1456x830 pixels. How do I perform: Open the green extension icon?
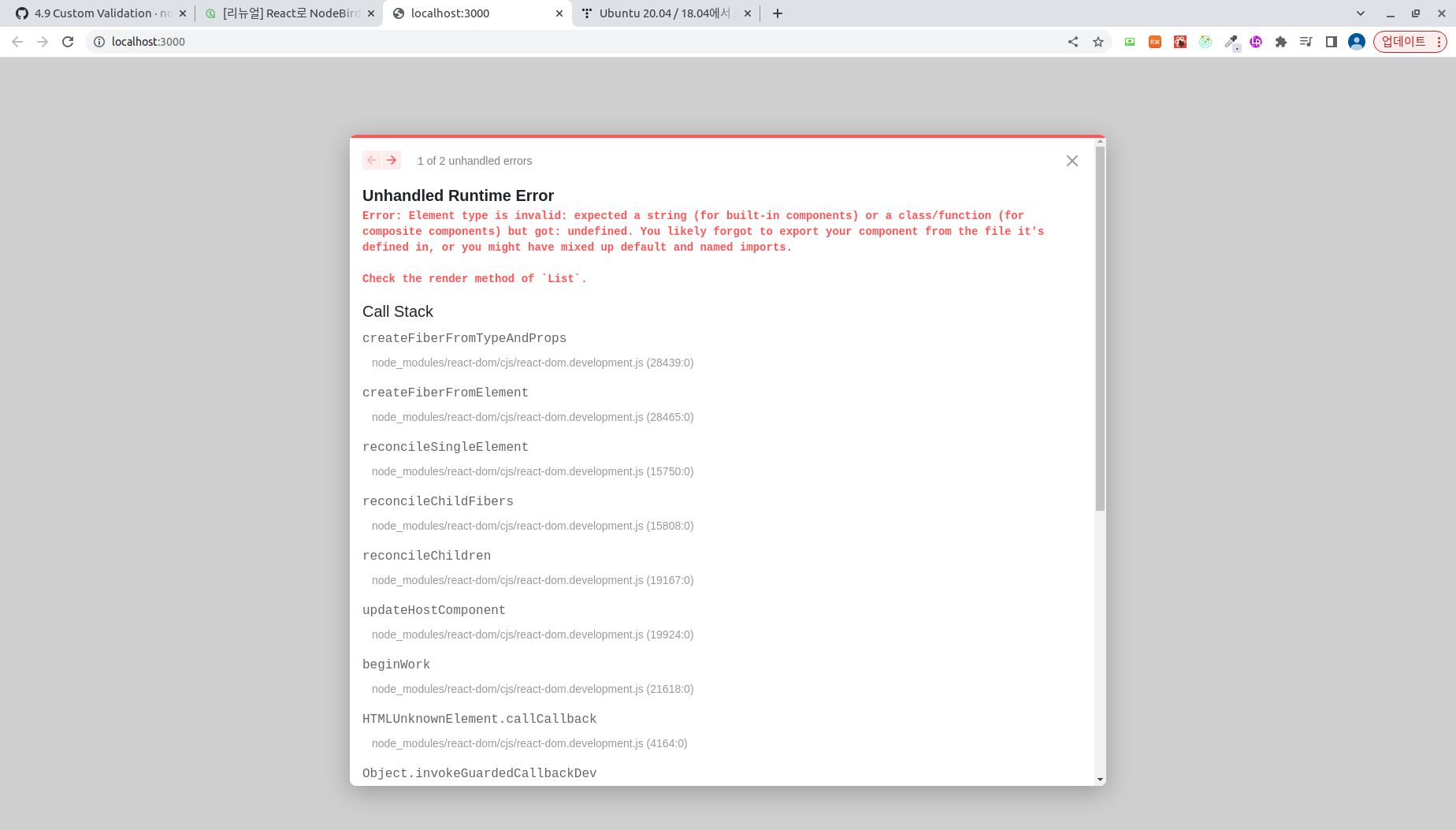(1130, 42)
